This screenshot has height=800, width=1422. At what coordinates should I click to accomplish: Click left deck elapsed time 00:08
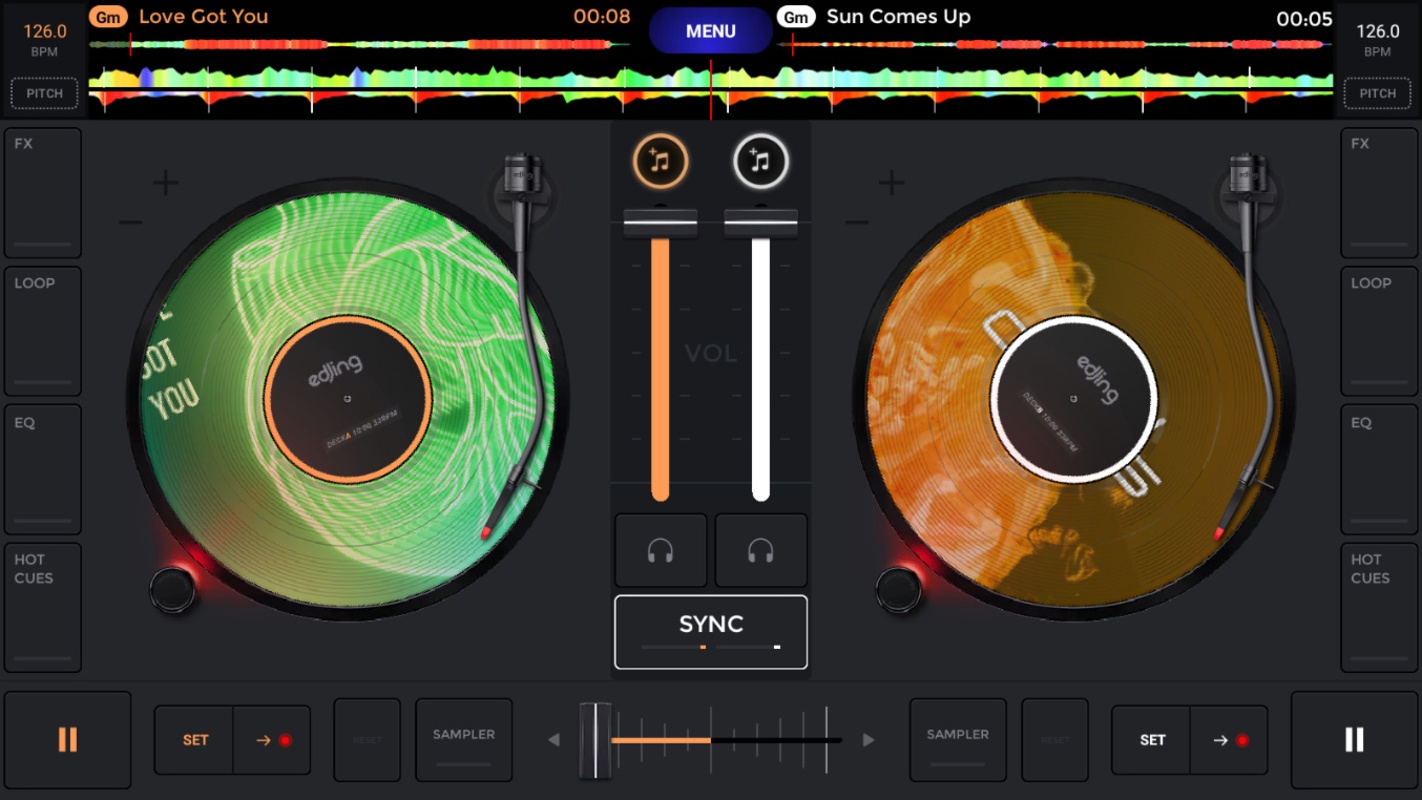click(x=602, y=17)
